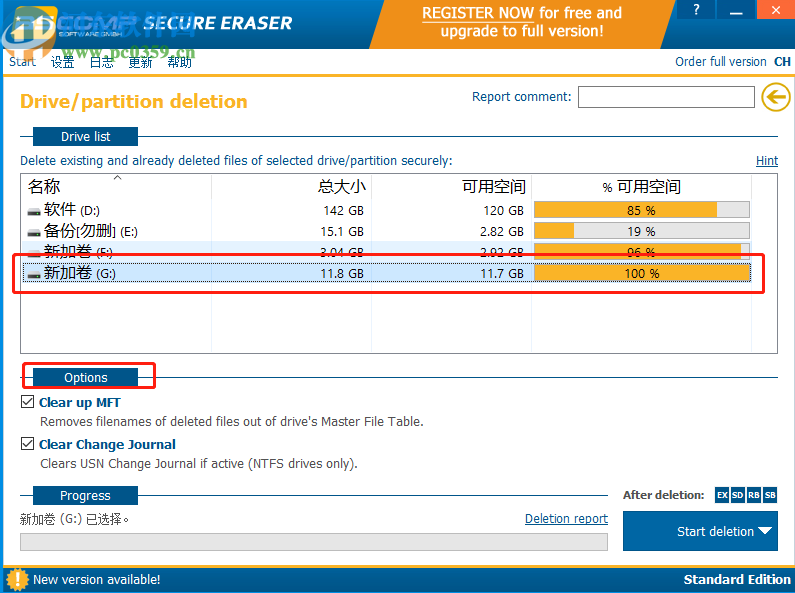795x593 pixels.
Task: Click the 19 % free space bar
Action: pyautogui.click(x=642, y=231)
